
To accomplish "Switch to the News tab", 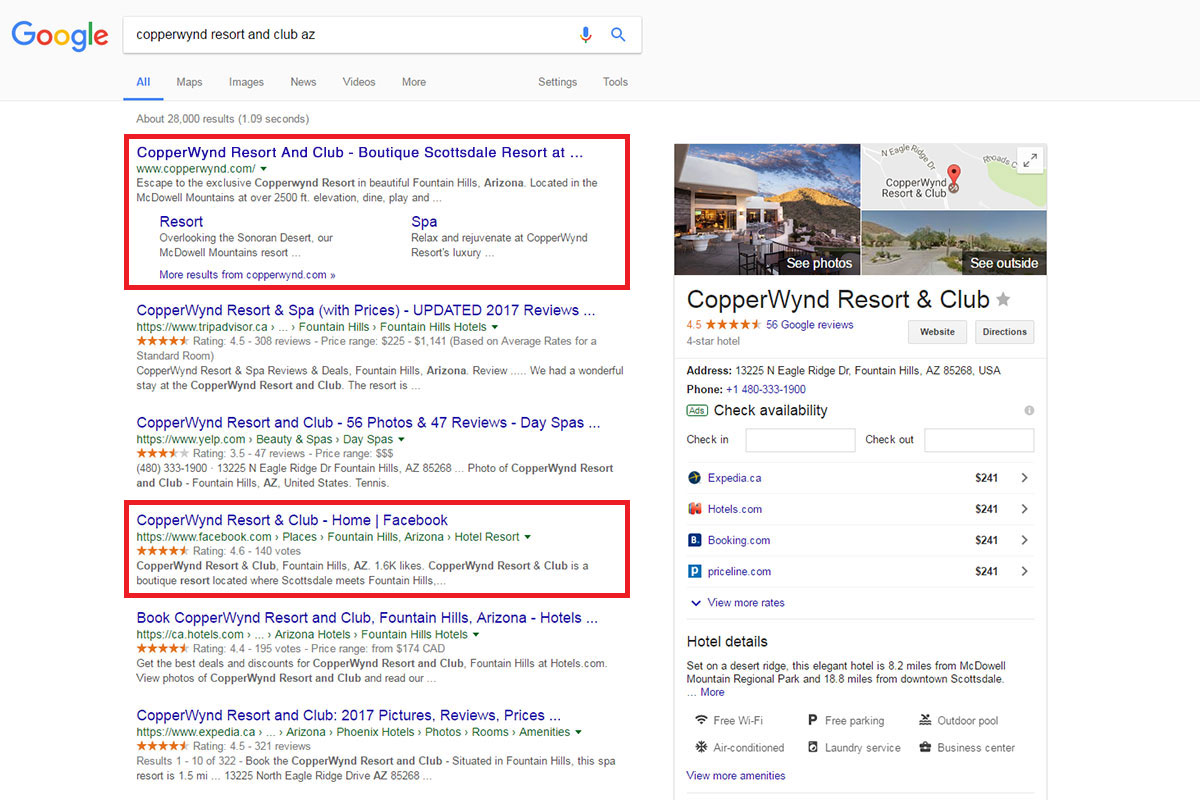I will [x=303, y=82].
